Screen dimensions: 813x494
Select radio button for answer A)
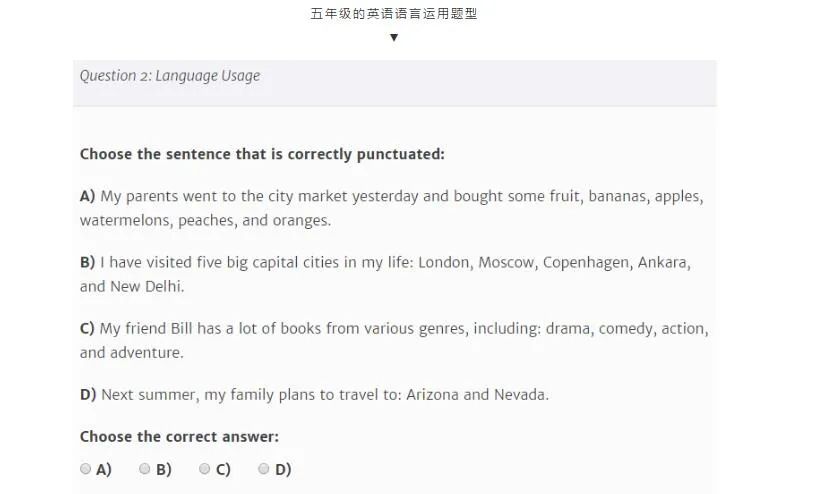click(x=86, y=469)
